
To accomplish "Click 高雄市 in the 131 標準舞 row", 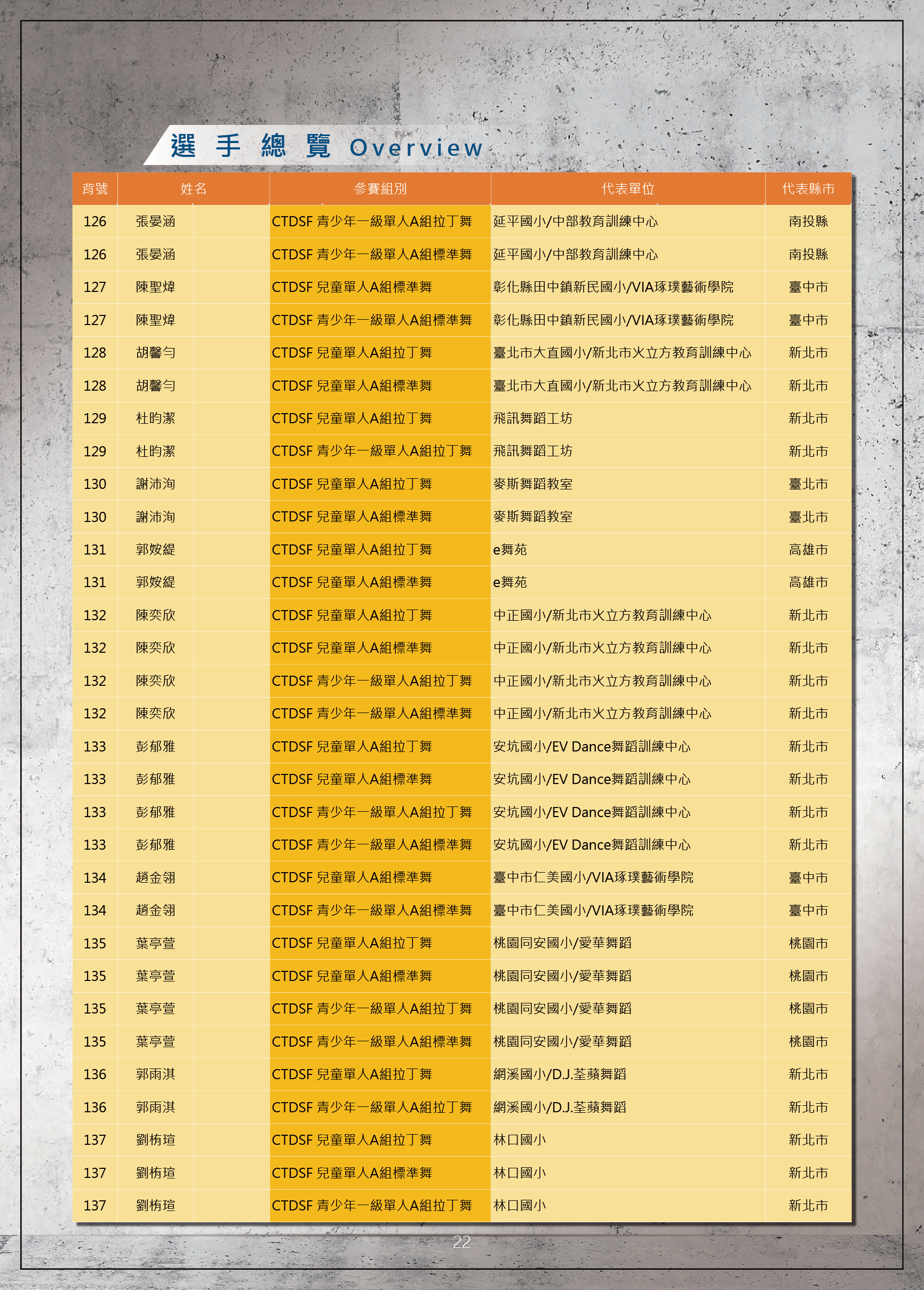I will tap(808, 582).
